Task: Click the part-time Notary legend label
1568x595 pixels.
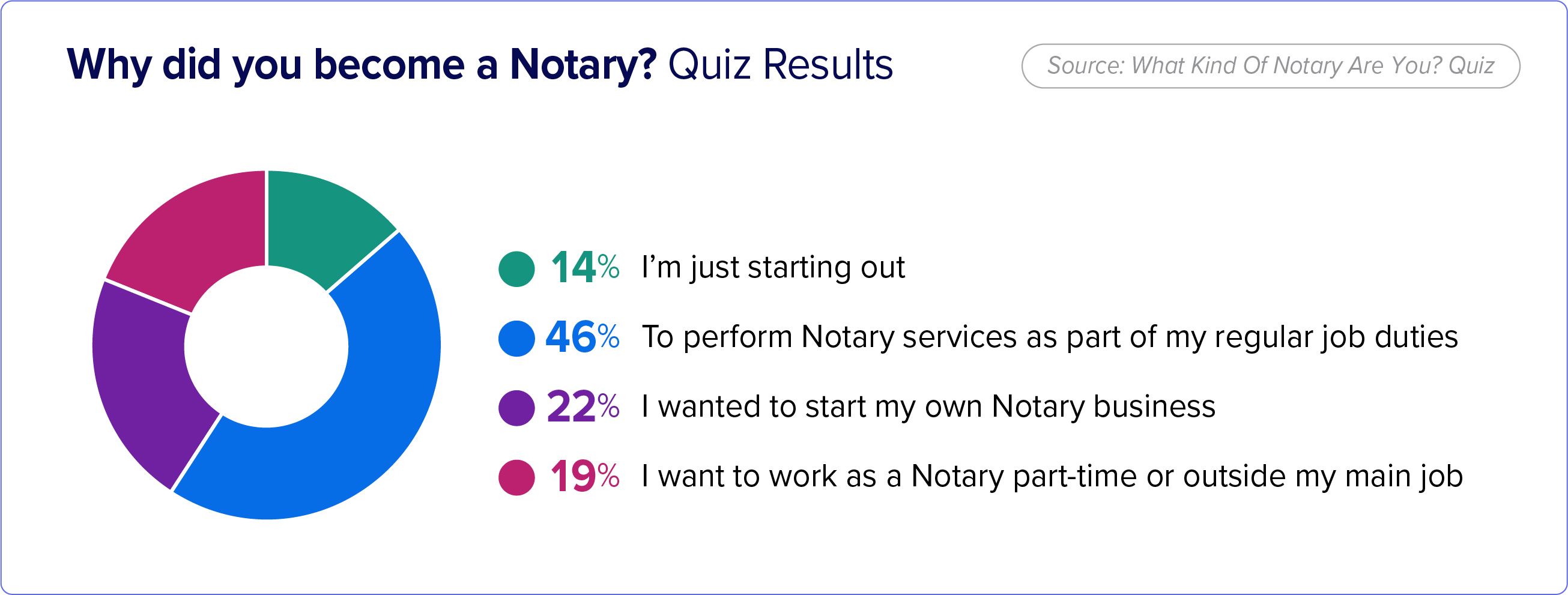Action: [1052, 476]
